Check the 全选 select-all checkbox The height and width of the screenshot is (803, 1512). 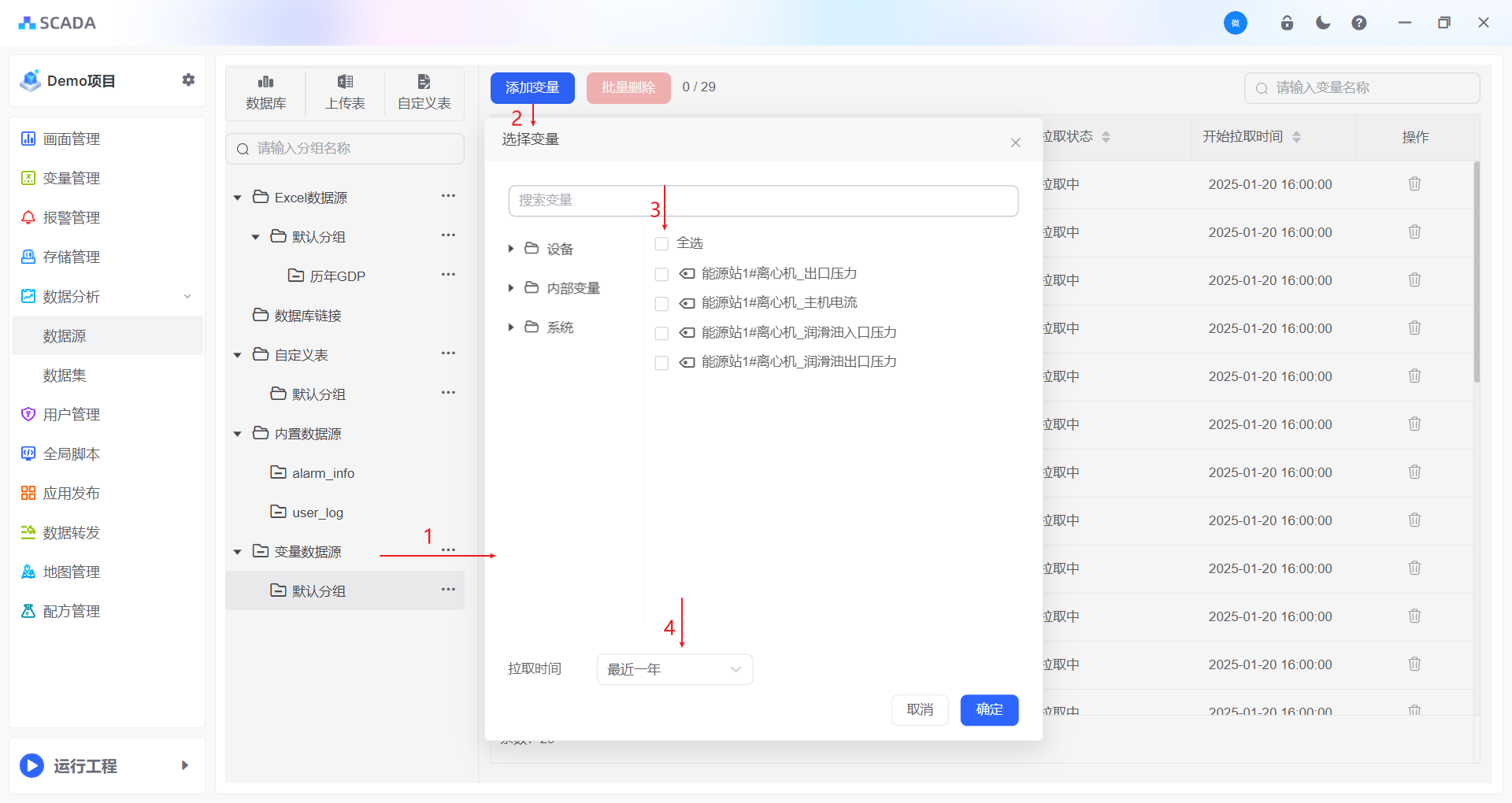pos(661,244)
